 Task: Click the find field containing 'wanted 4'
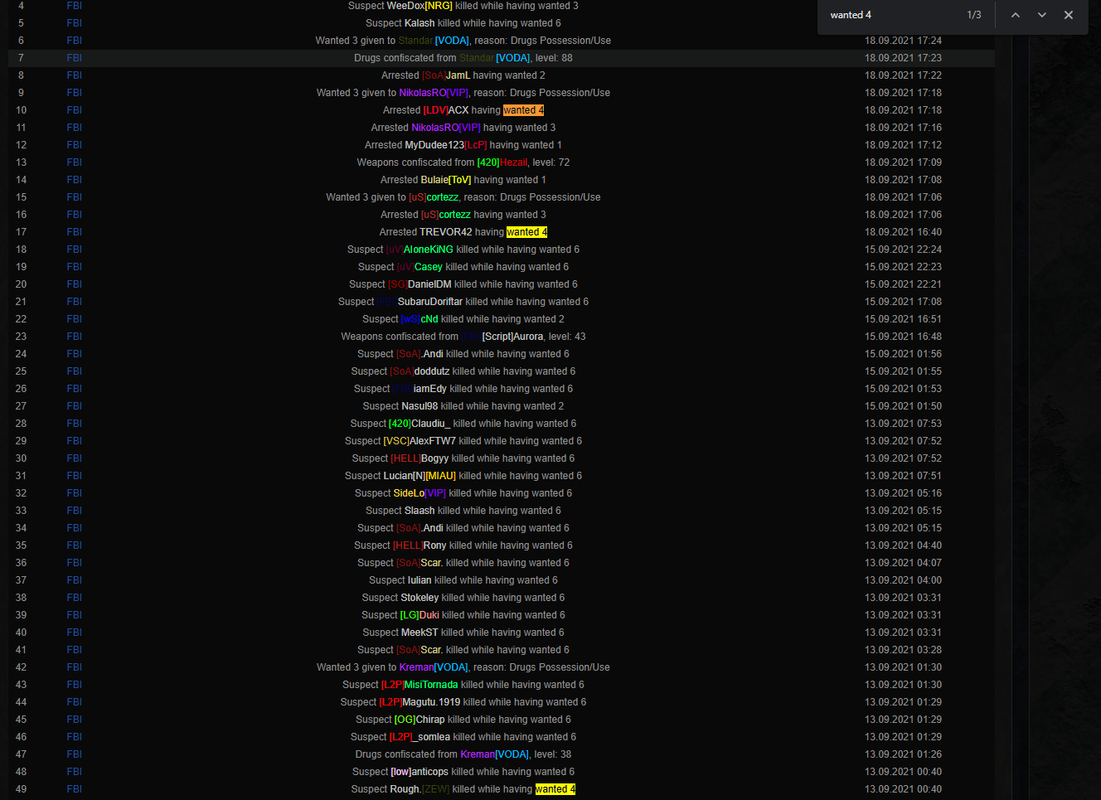pos(892,15)
